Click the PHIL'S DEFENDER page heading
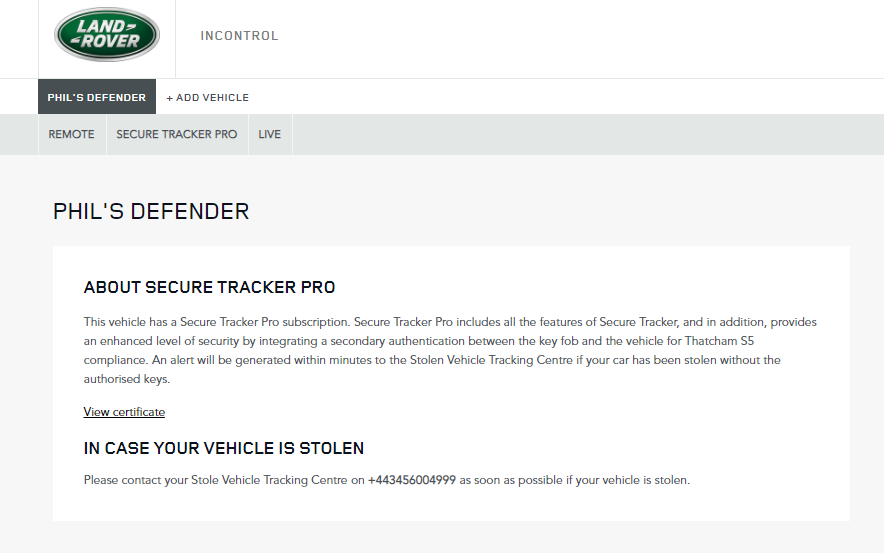This screenshot has height=553, width=884. tap(151, 211)
